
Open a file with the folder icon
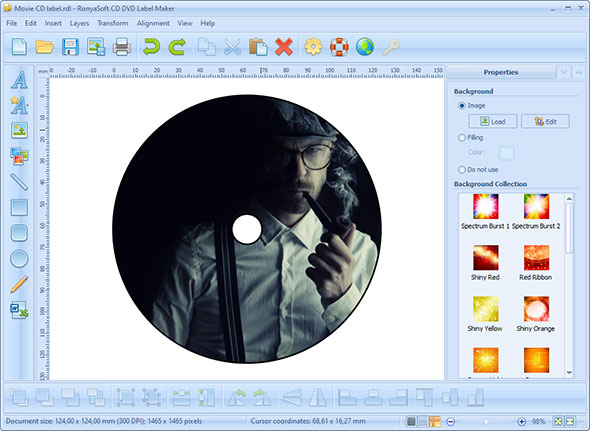click(x=44, y=47)
